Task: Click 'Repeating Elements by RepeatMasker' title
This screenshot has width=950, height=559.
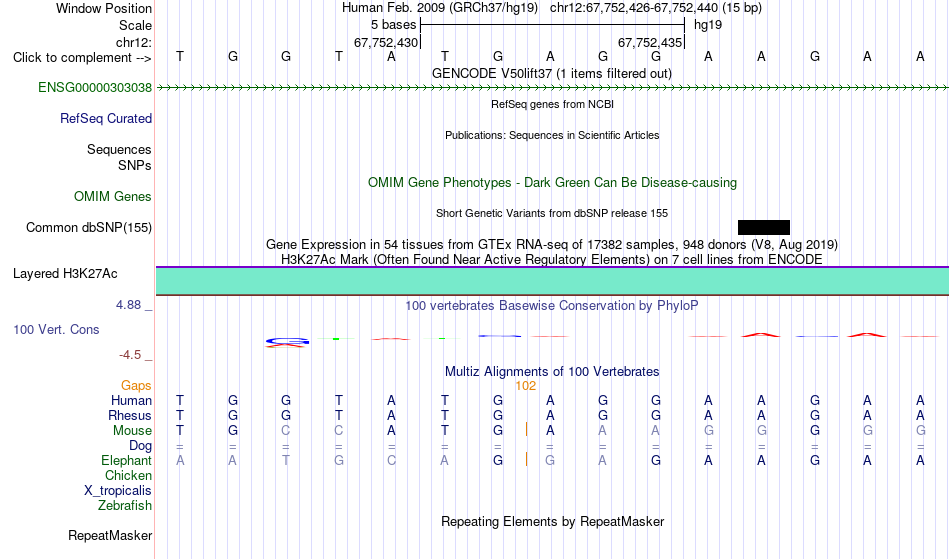Action: pos(553,522)
